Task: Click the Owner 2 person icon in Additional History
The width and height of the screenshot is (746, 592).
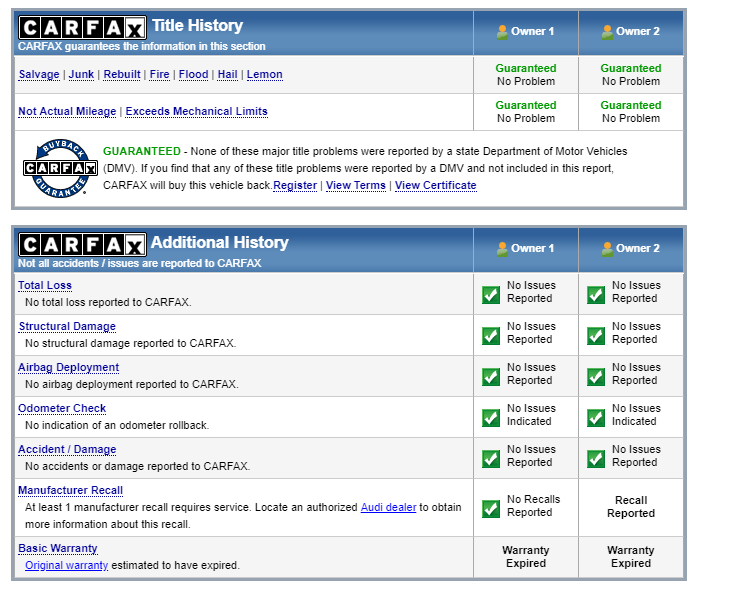Action: point(607,249)
